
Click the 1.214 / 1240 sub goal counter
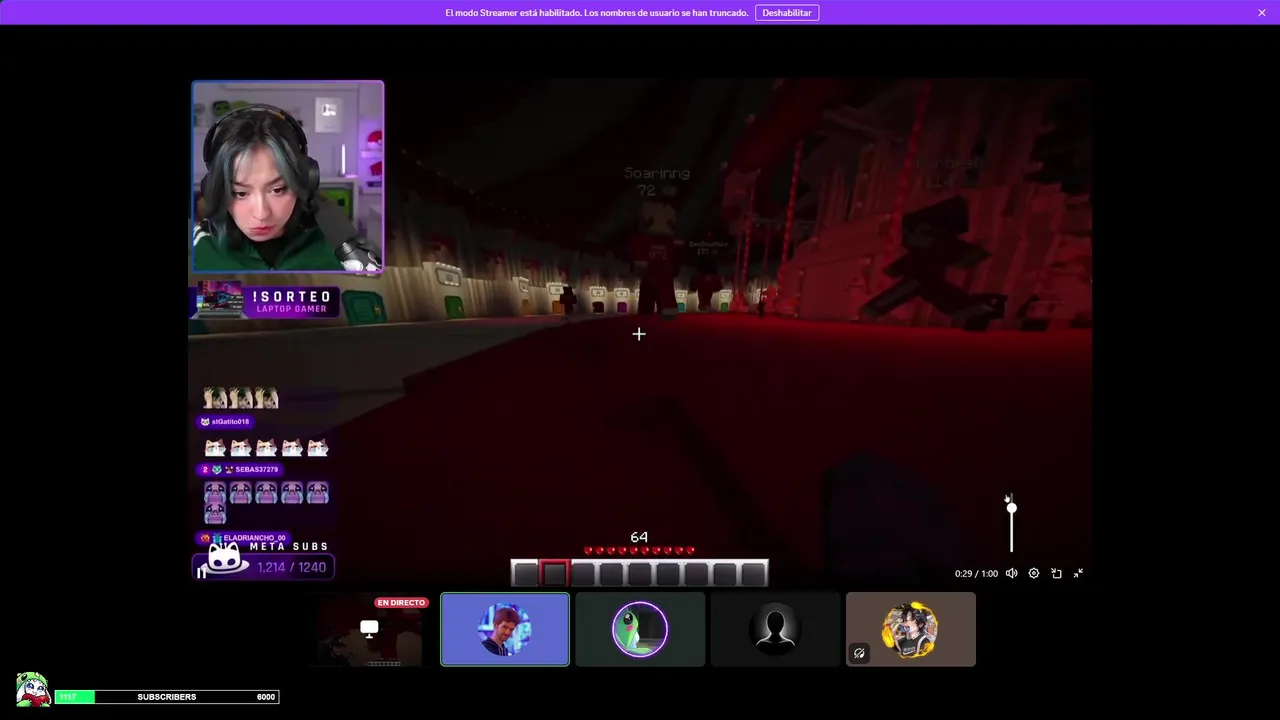291,567
